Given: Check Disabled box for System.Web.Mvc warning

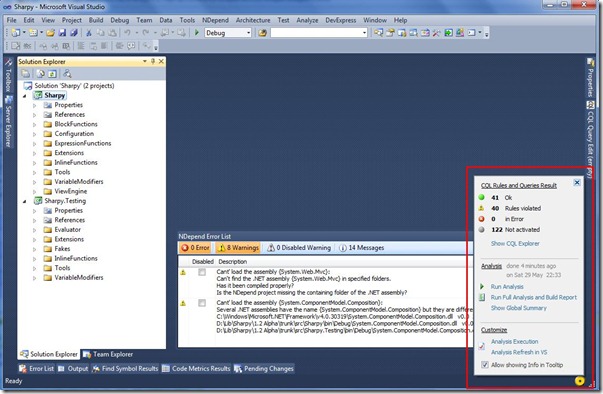Looking at the screenshot, I should [202, 273].
